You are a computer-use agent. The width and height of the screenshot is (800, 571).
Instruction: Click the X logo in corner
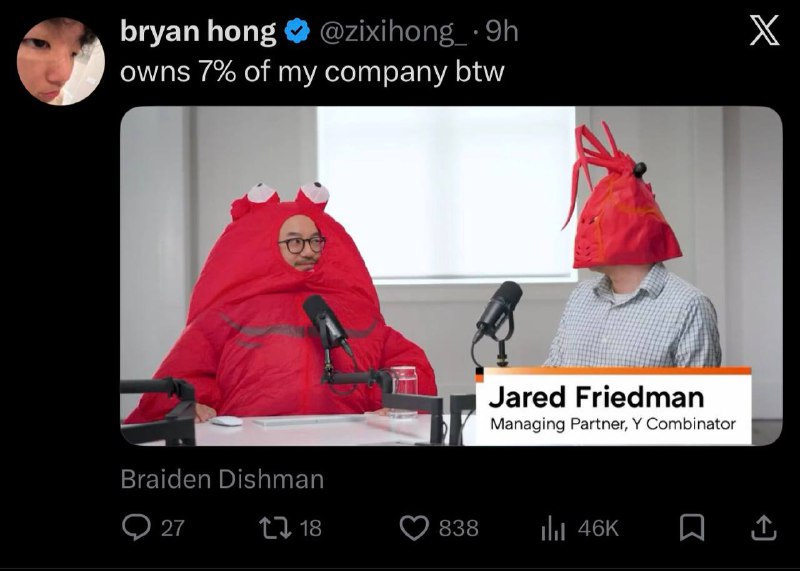[764, 30]
